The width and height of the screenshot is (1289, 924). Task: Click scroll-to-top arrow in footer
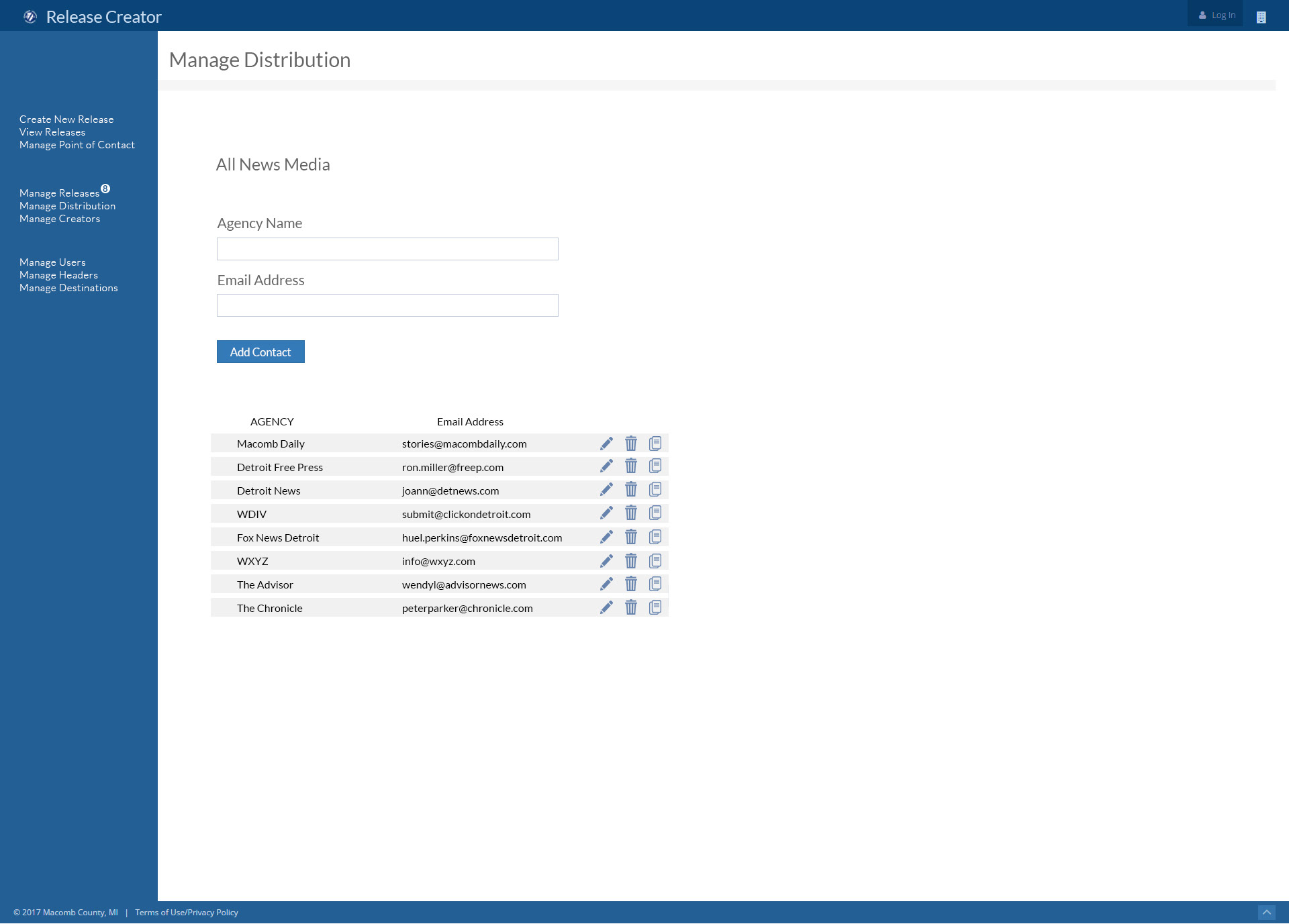1266,913
